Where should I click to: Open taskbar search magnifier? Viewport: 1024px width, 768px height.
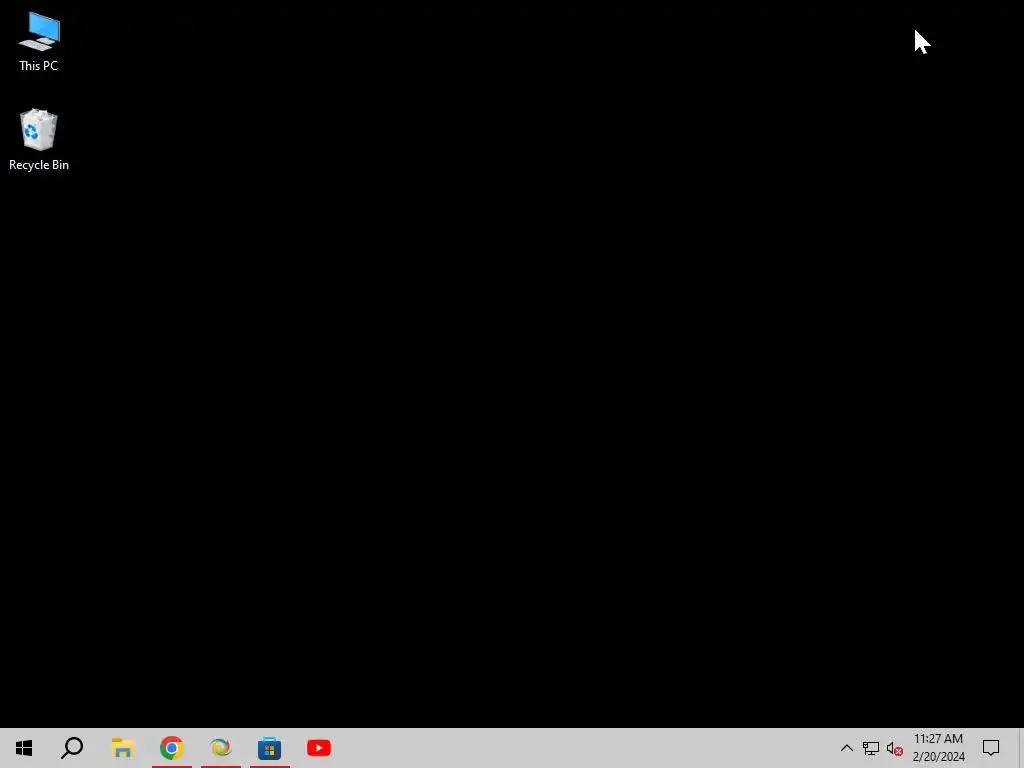pos(72,748)
